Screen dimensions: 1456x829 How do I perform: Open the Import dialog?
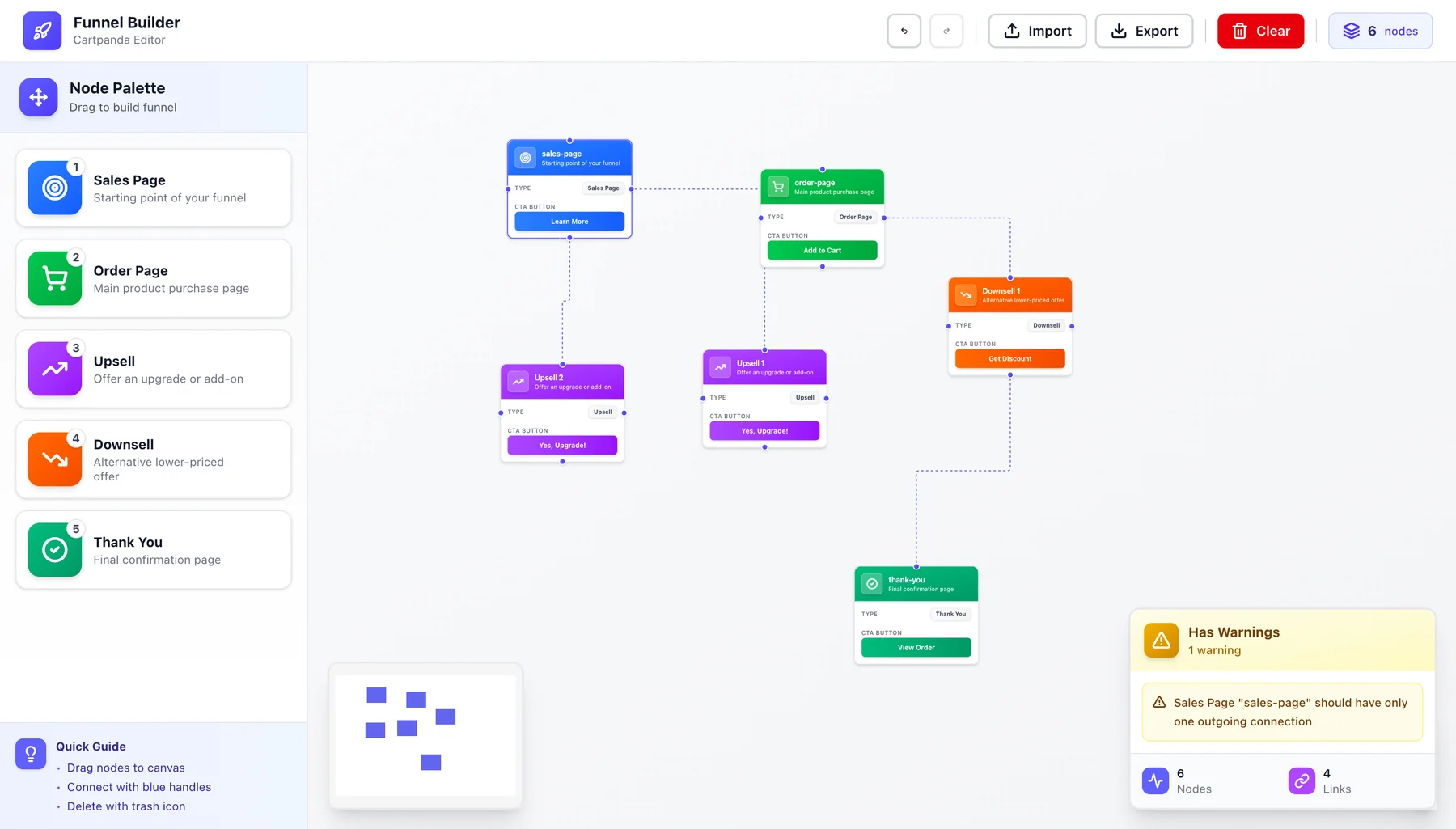(x=1037, y=31)
